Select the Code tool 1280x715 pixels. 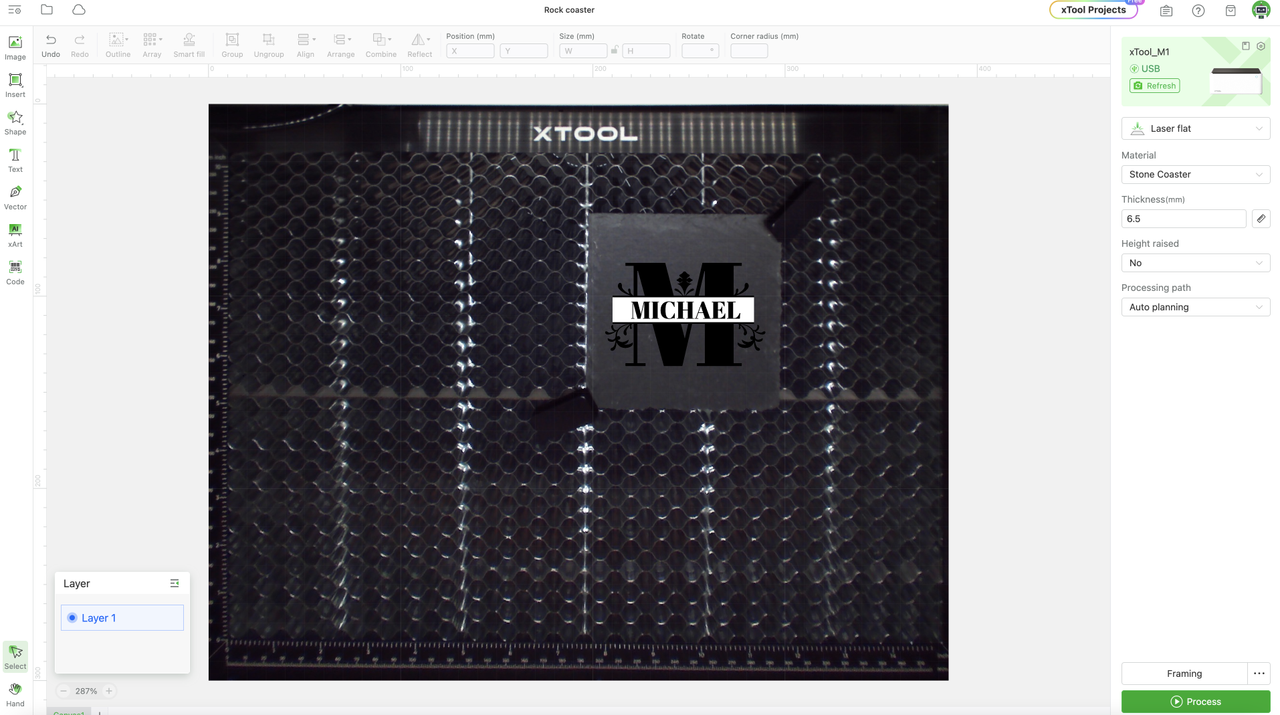point(15,273)
